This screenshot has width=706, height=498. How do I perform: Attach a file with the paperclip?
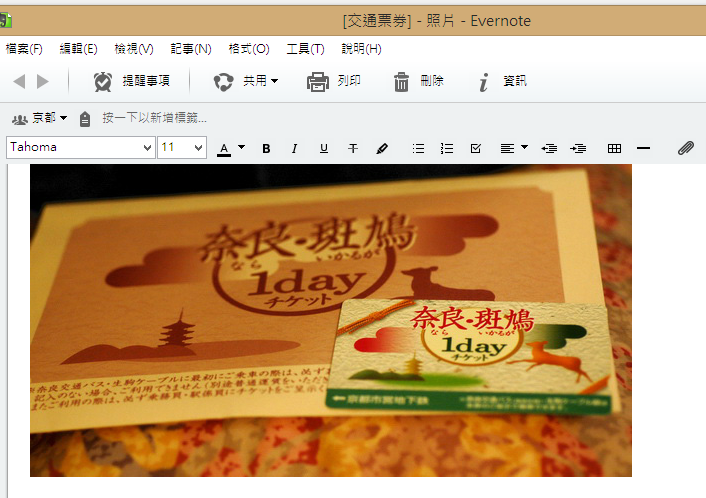pyautogui.click(x=686, y=148)
